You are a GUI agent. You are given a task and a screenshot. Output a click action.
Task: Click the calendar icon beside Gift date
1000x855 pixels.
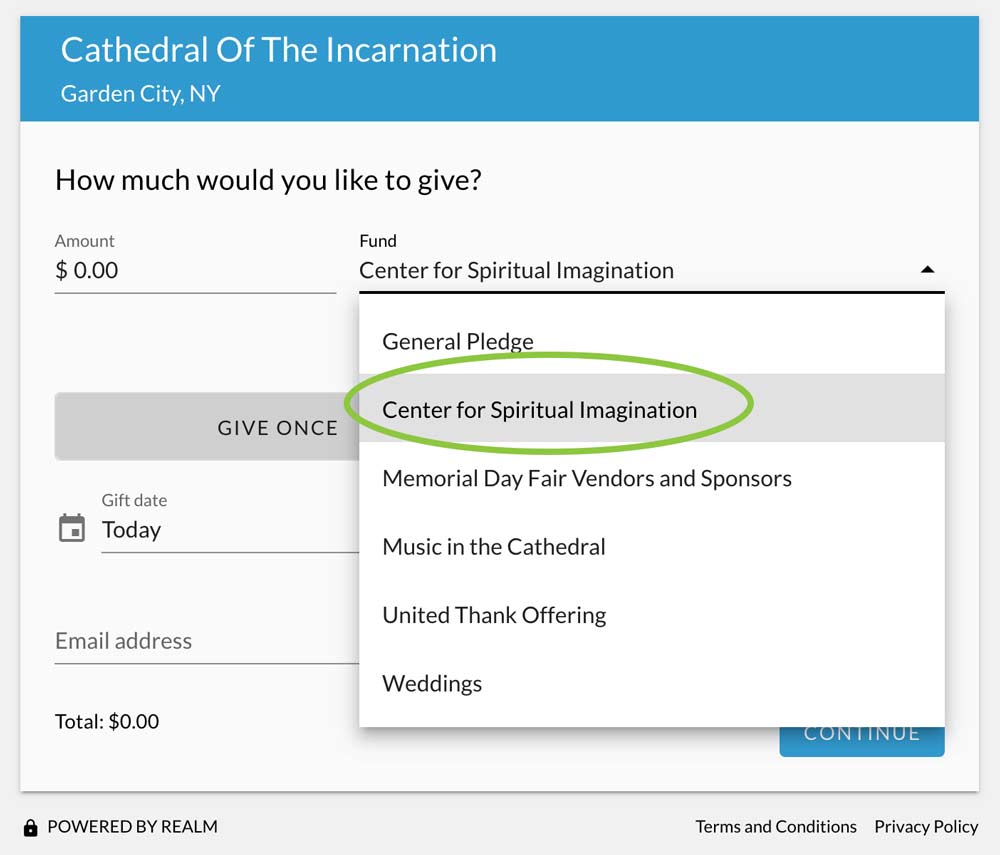tap(71, 528)
